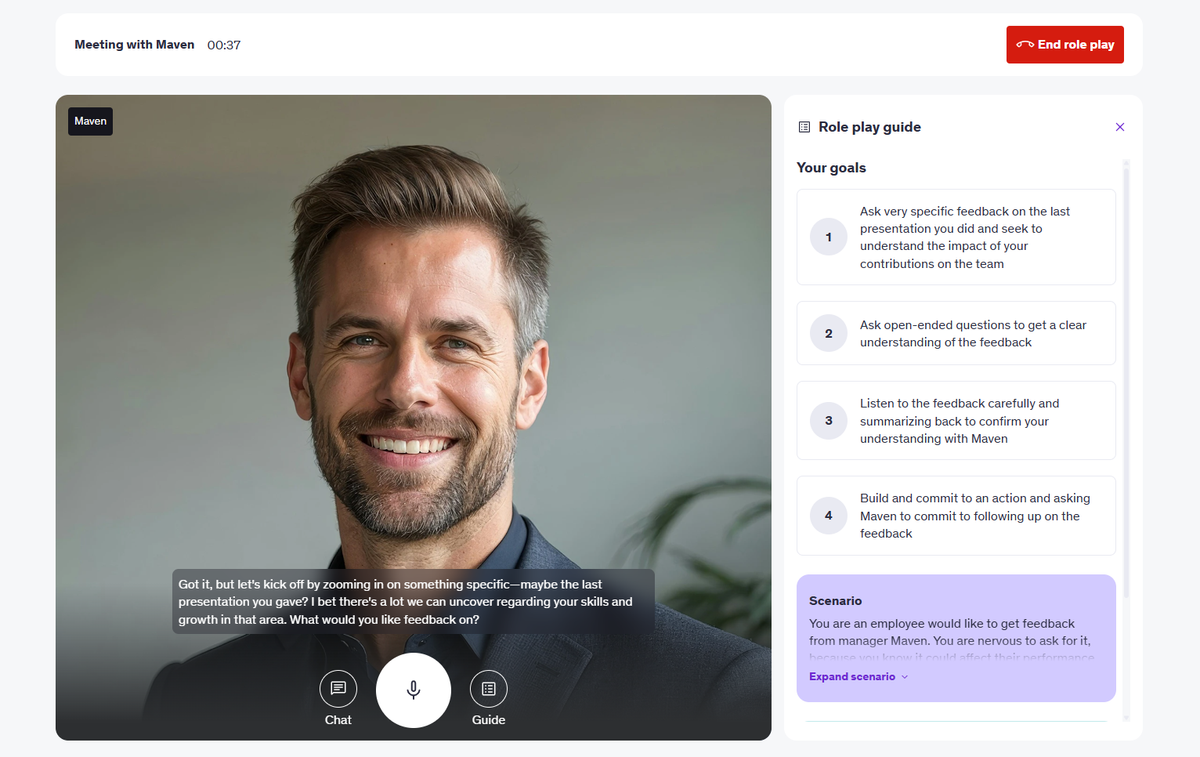
Task: Select the goal card about committing to action
Action: tap(955, 515)
